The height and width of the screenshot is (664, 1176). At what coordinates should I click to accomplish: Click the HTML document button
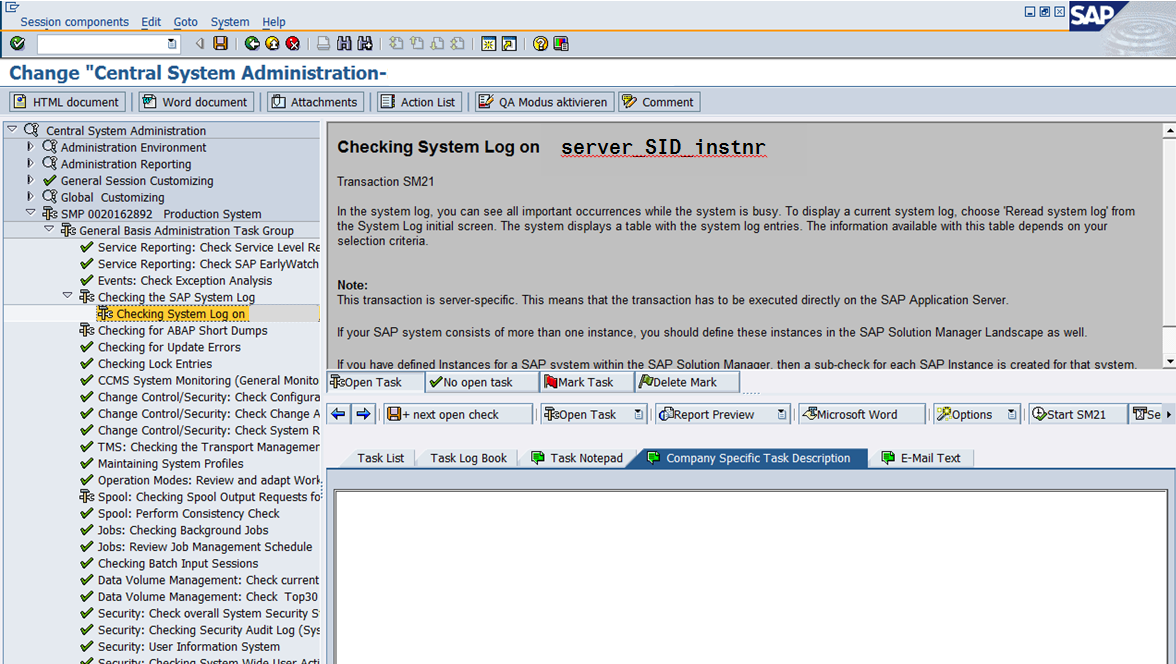[x=67, y=102]
